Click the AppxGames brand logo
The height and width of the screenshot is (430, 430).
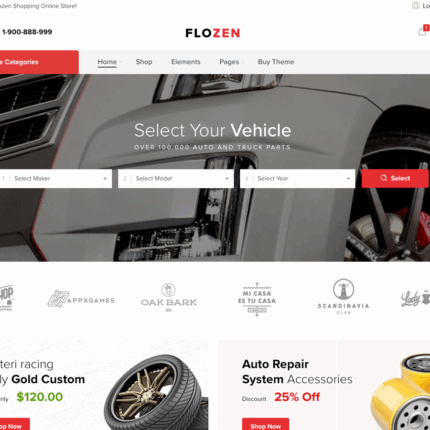pyautogui.click(x=81, y=299)
